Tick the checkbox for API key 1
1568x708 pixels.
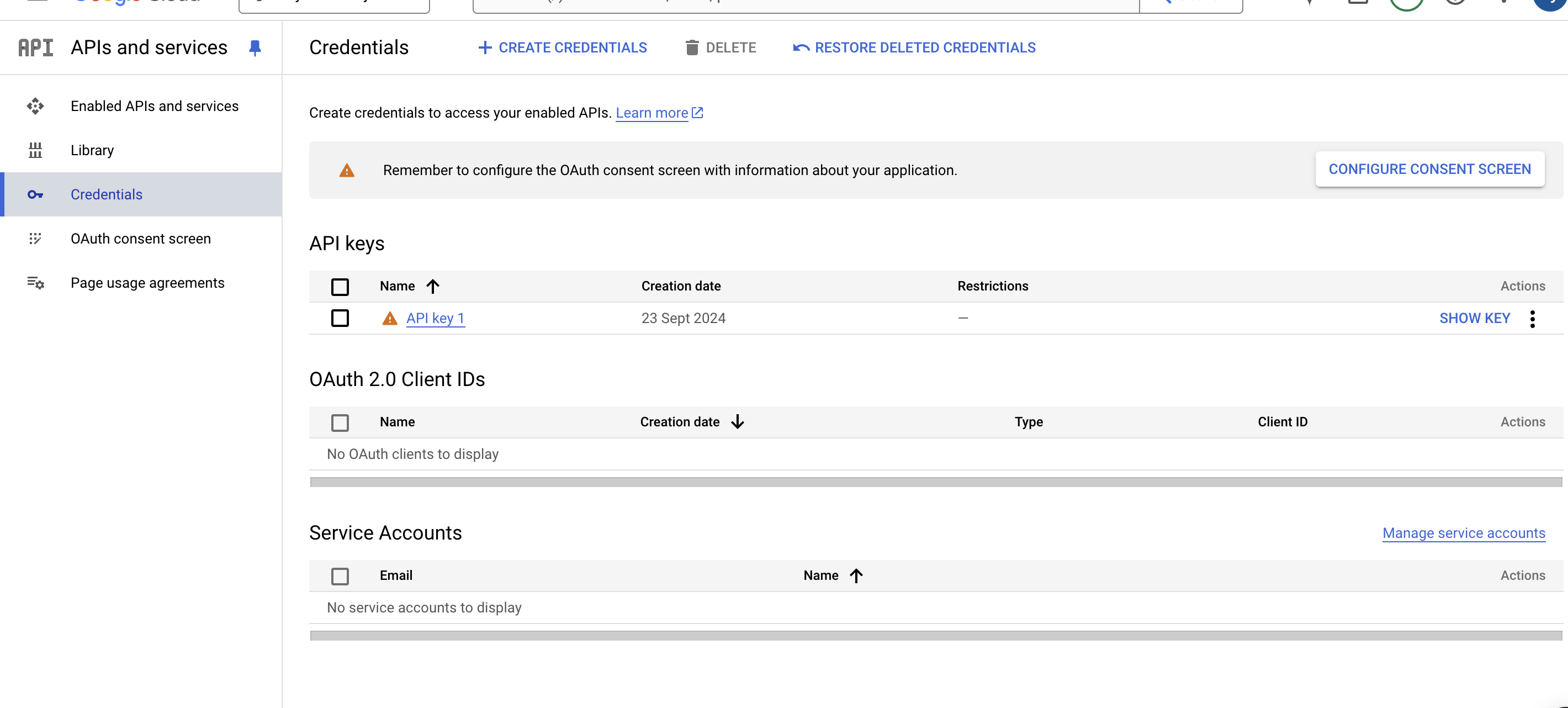click(340, 318)
